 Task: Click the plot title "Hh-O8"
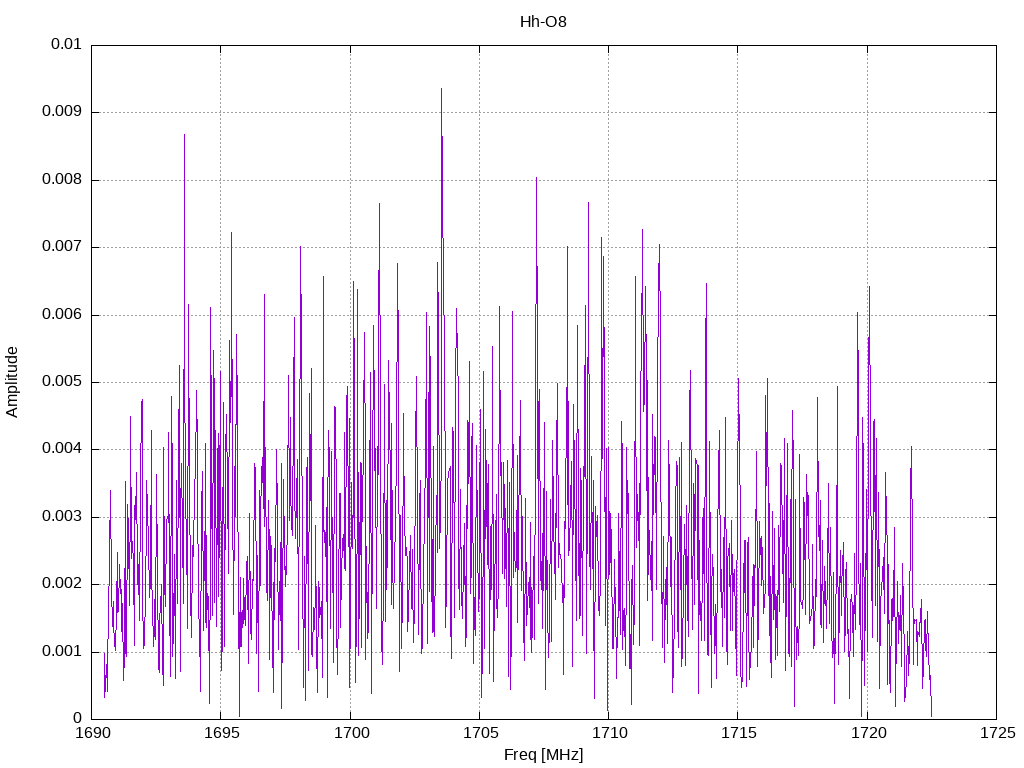point(543,22)
